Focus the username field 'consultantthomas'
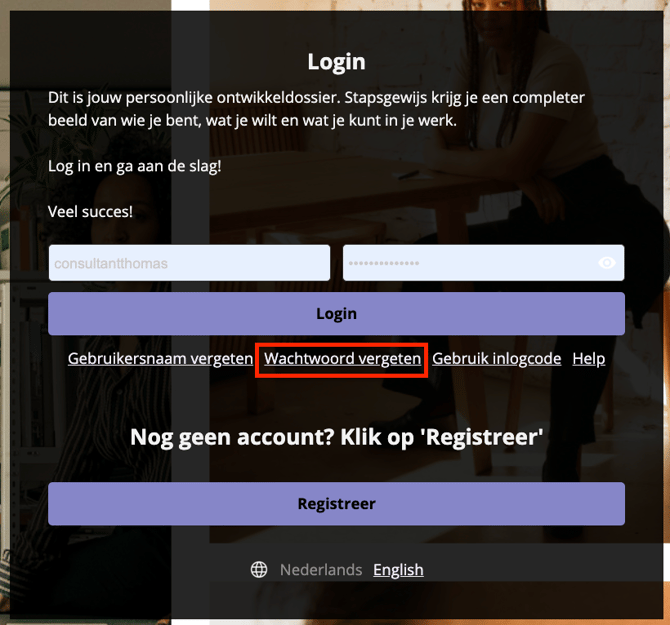 [189, 263]
